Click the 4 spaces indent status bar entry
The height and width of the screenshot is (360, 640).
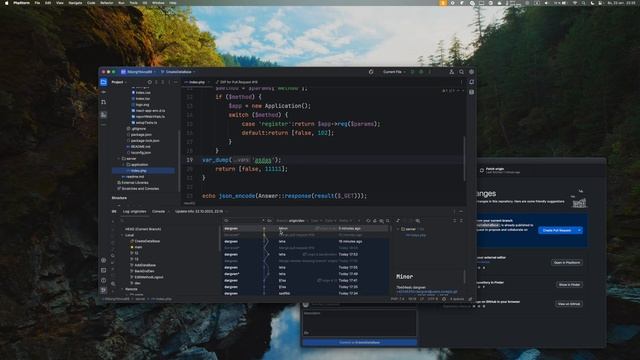click(457, 299)
